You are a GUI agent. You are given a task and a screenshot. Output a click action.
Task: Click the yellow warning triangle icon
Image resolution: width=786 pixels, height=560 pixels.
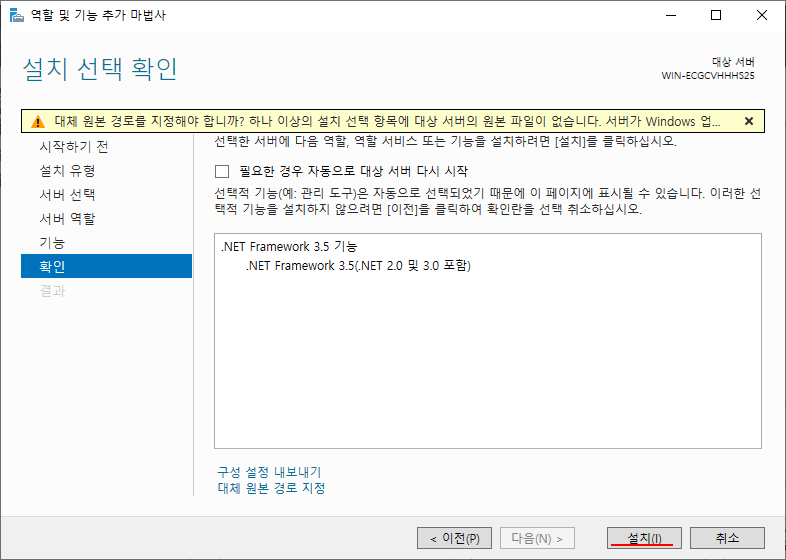pyautogui.click(x=38, y=122)
